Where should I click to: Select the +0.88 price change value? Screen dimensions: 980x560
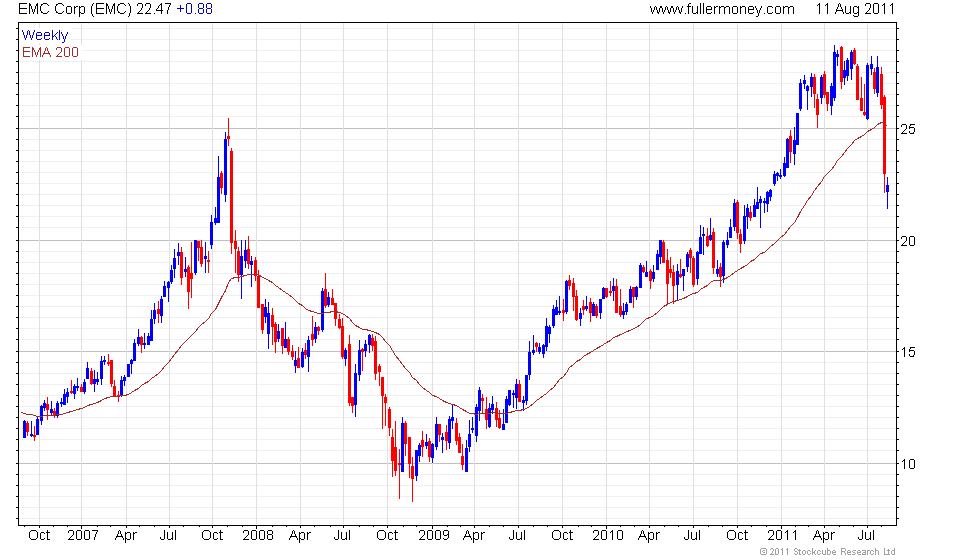coord(194,9)
